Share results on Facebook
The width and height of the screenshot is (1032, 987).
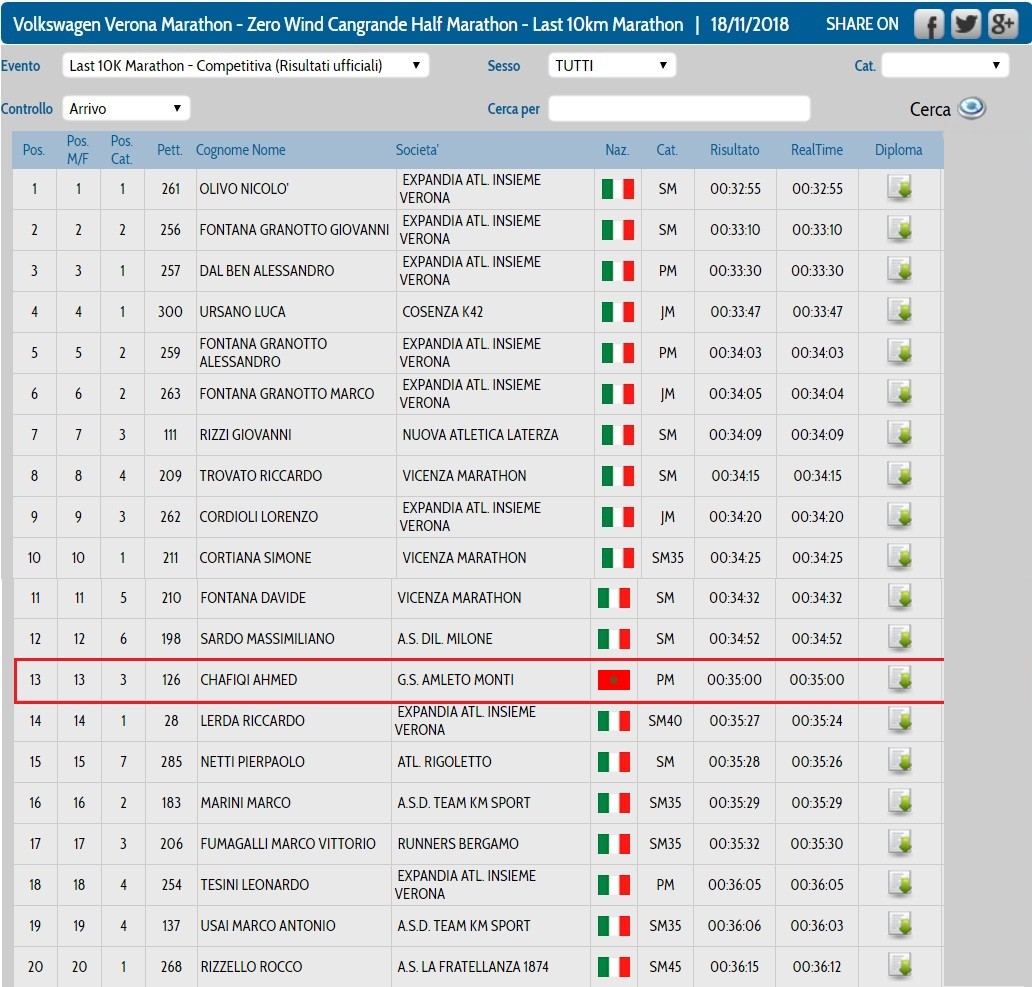(x=929, y=25)
